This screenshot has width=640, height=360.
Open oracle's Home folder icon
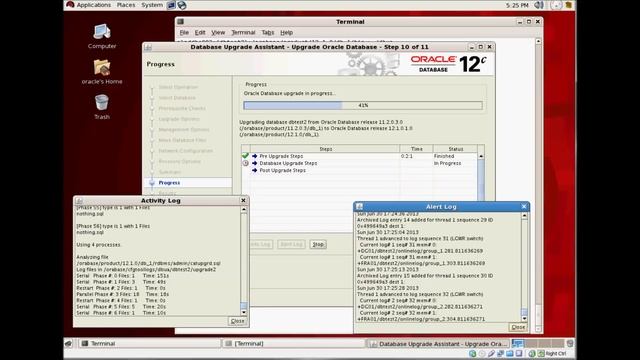coord(102,68)
